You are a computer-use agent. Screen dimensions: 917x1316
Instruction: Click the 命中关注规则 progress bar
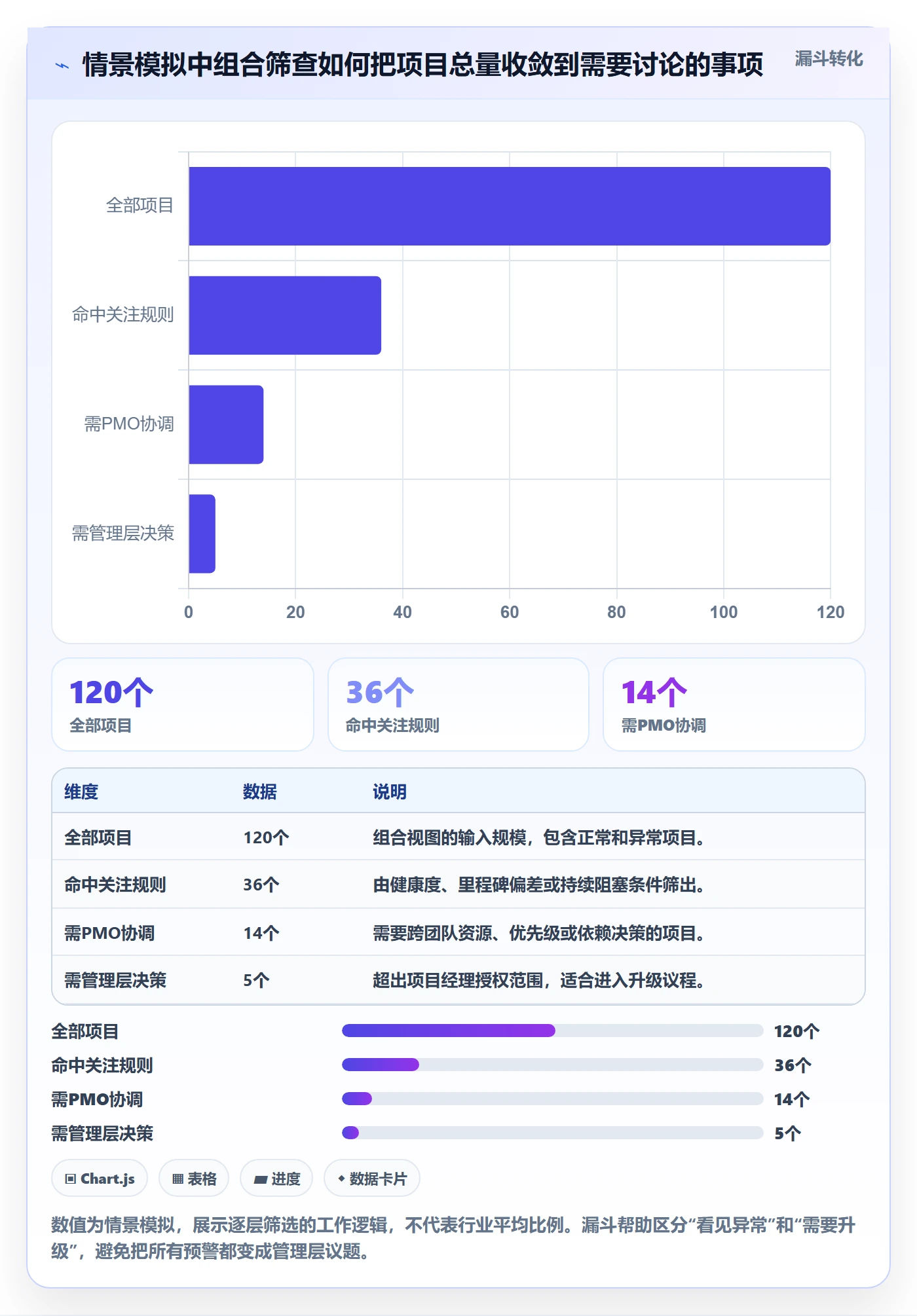(553, 1065)
